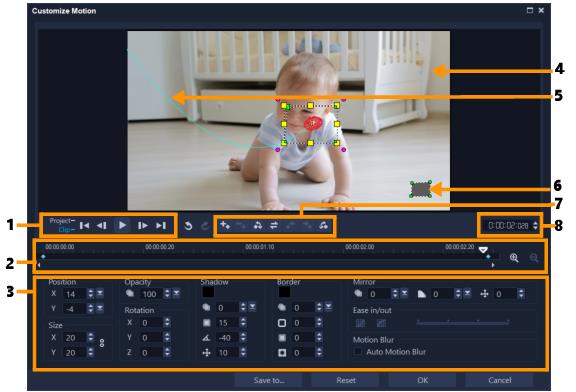
Task: Switch playback mode to Project
Action: click(60, 220)
